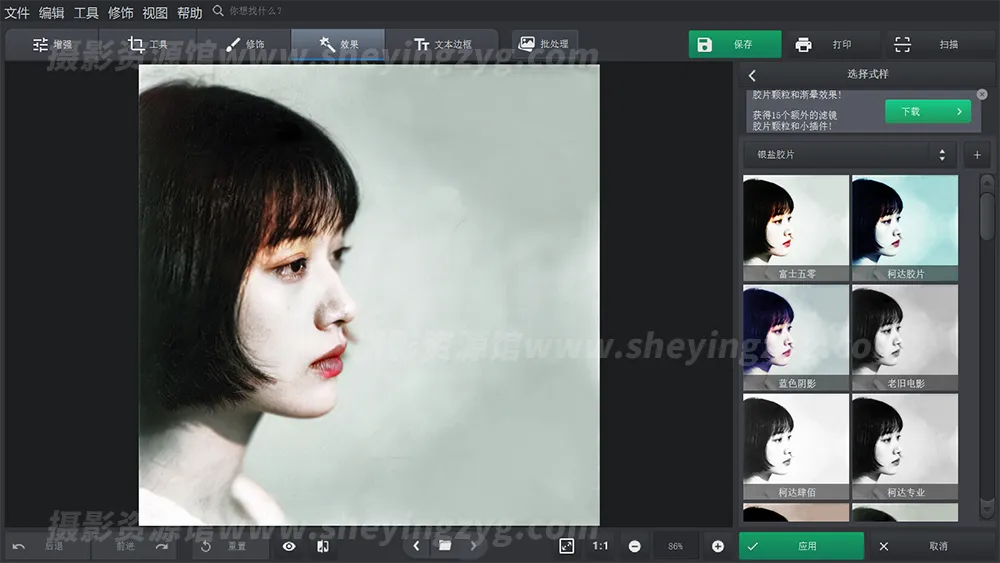1000x563 pixels.
Task: Switch to the 修饰 brush tab
Action: tap(245, 45)
